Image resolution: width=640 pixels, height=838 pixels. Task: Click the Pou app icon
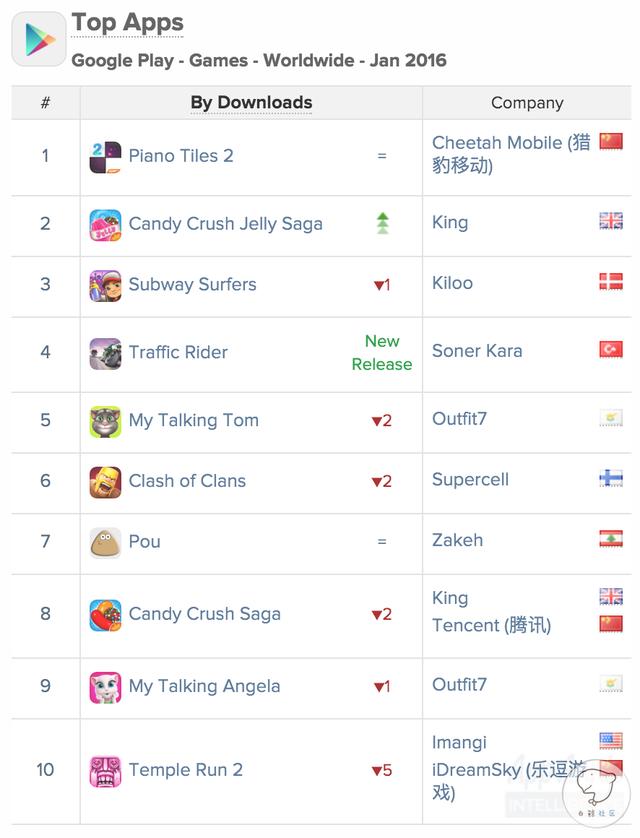pos(105,543)
